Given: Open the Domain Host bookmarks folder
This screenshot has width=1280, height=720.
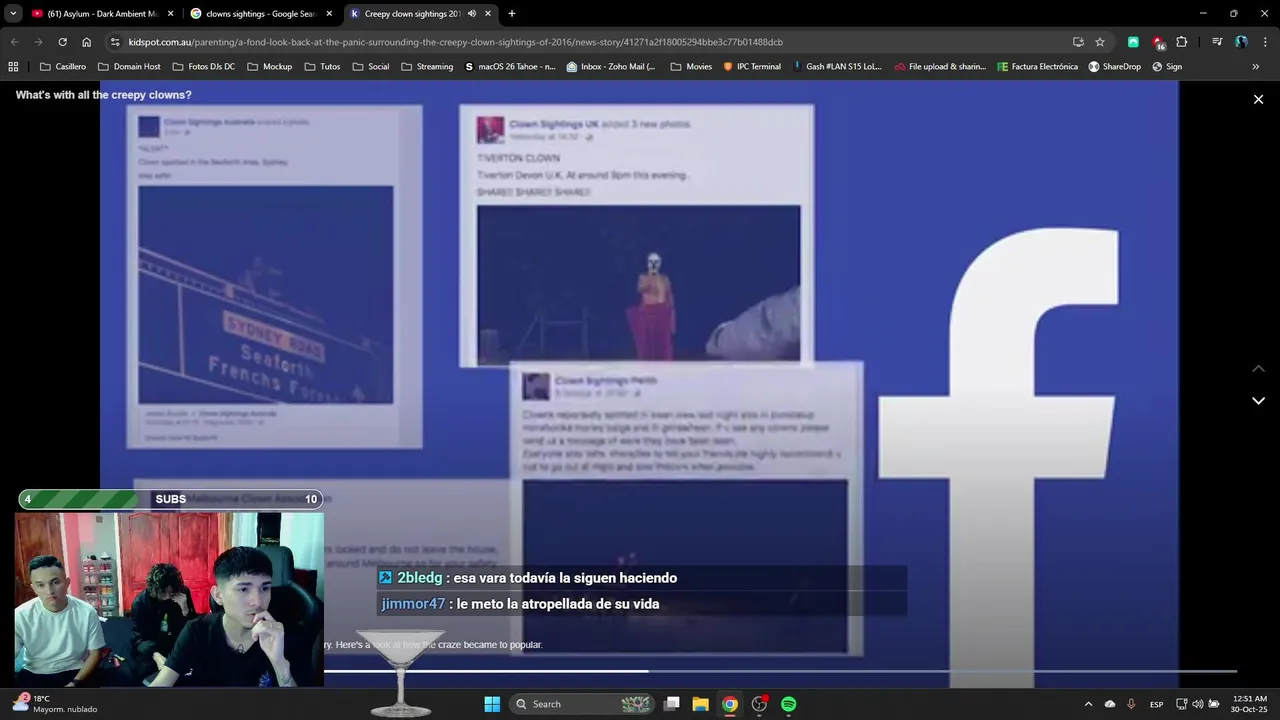Looking at the screenshot, I should pyautogui.click(x=129, y=67).
